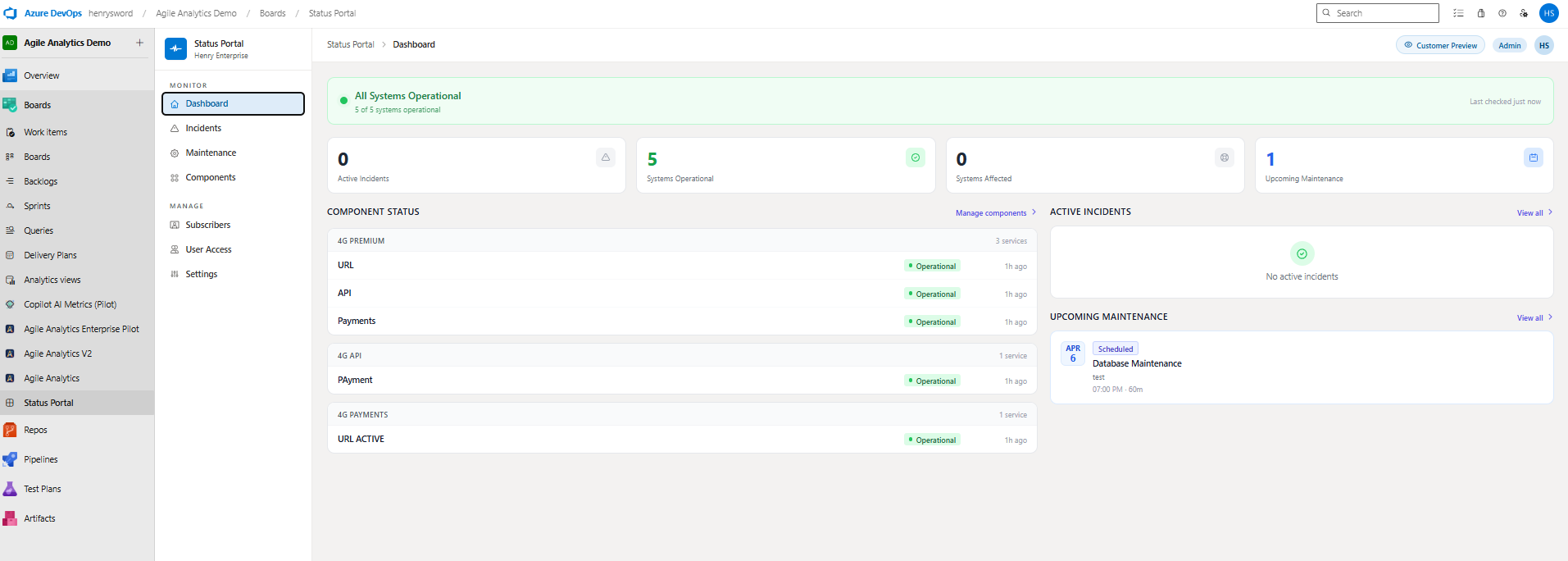Click the PAyment component row under 4G API
This screenshot has width=1568, height=561.
pyautogui.click(x=682, y=381)
